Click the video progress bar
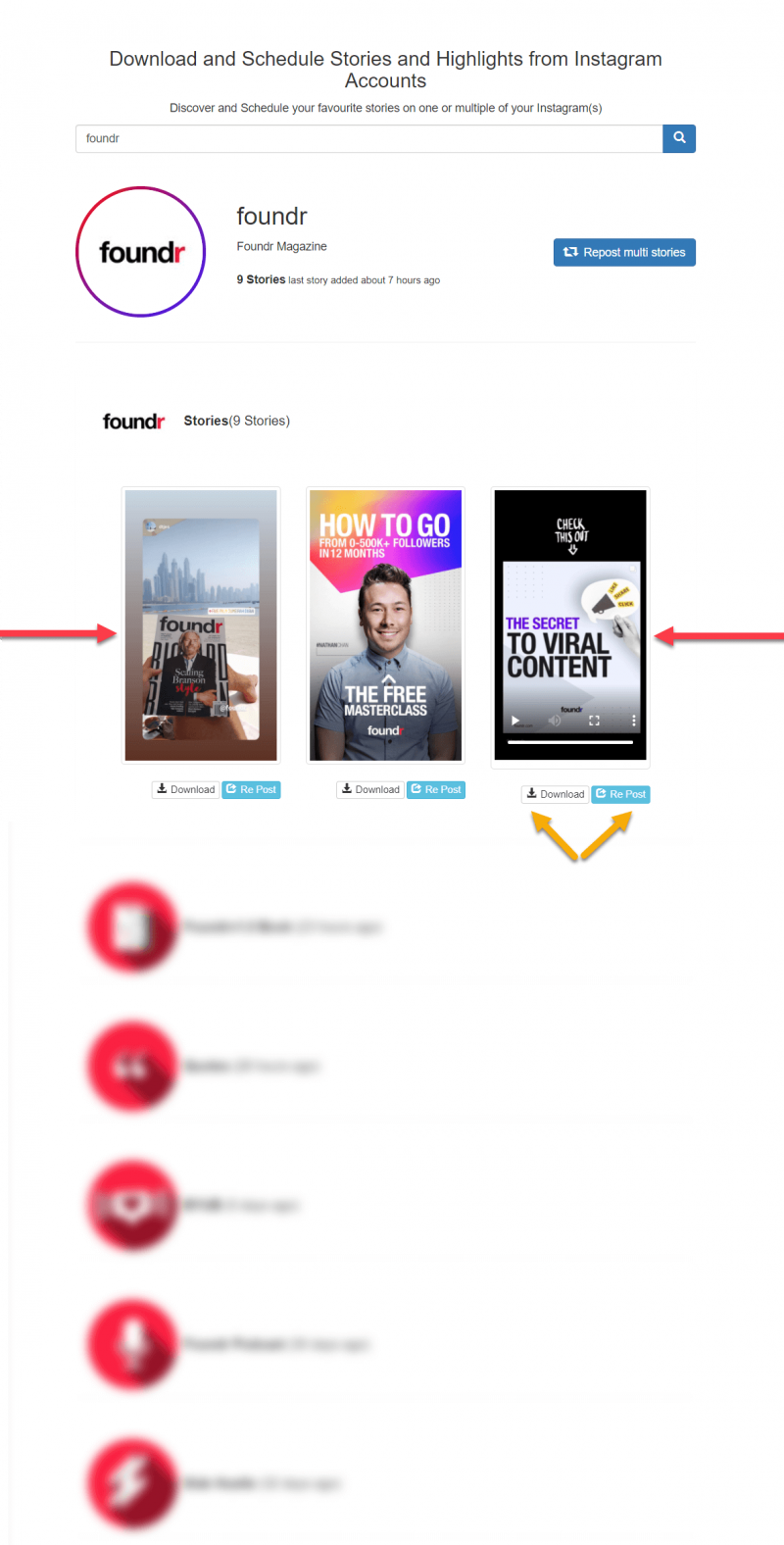Viewport: 784px width, 1545px height. pyautogui.click(x=570, y=742)
